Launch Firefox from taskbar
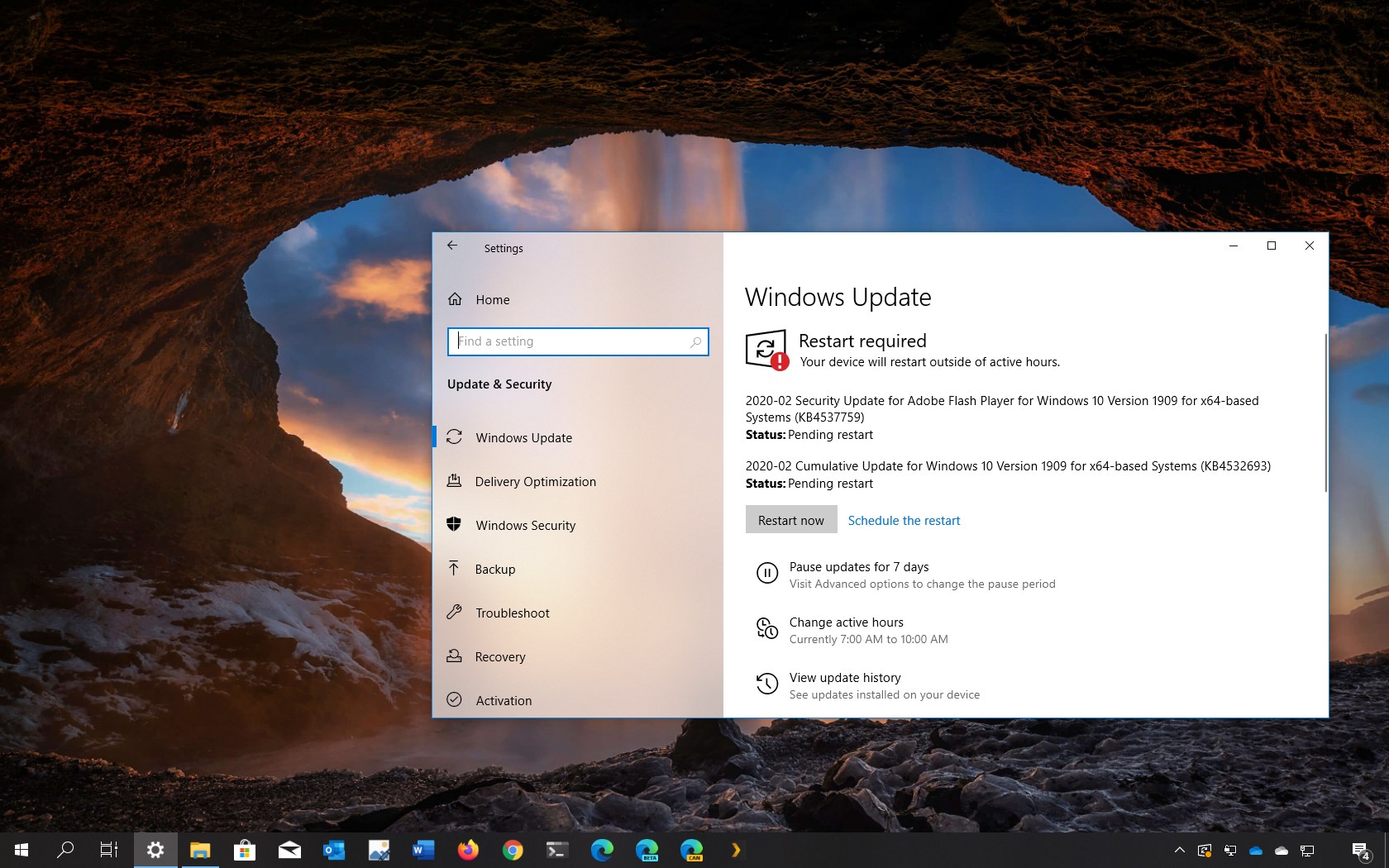 pos(468,850)
